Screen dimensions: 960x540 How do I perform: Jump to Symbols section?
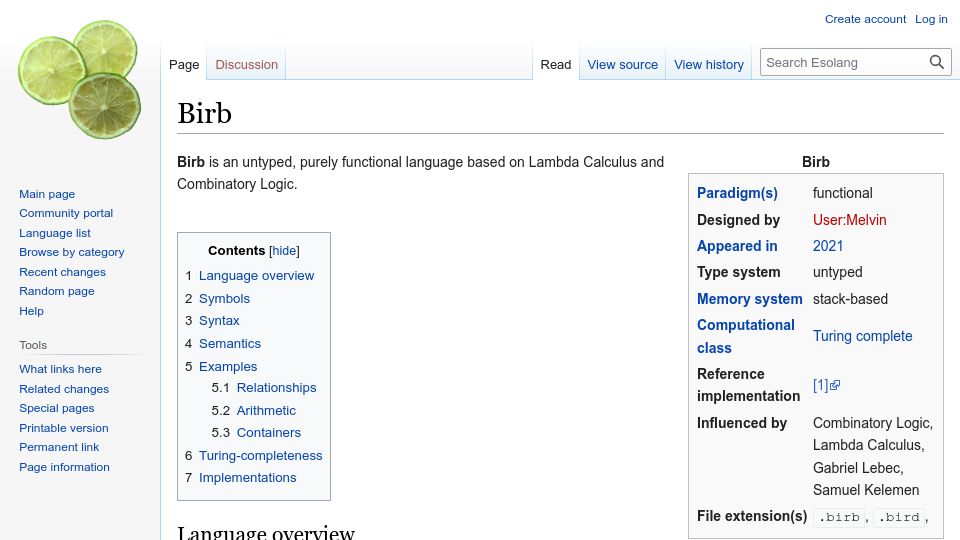pos(224,298)
